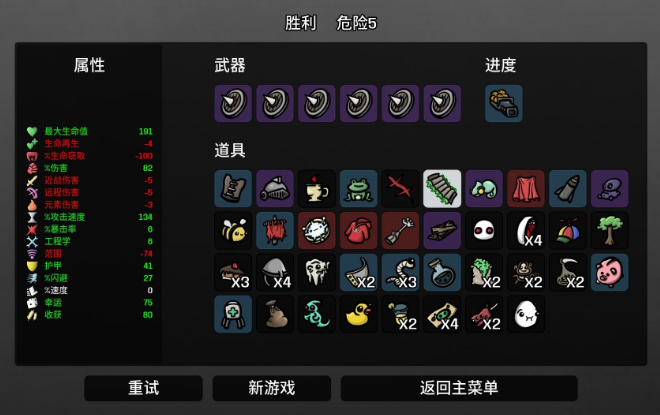Return to main menu via 返回主菜单
The width and height of the screenshot is (660, 415).
(x=459, y=388)
